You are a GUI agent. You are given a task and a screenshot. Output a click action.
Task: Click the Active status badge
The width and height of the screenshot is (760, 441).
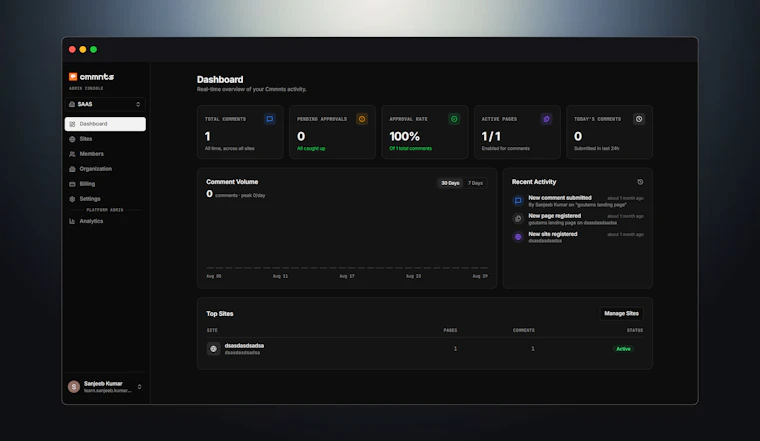pos(623,349)
